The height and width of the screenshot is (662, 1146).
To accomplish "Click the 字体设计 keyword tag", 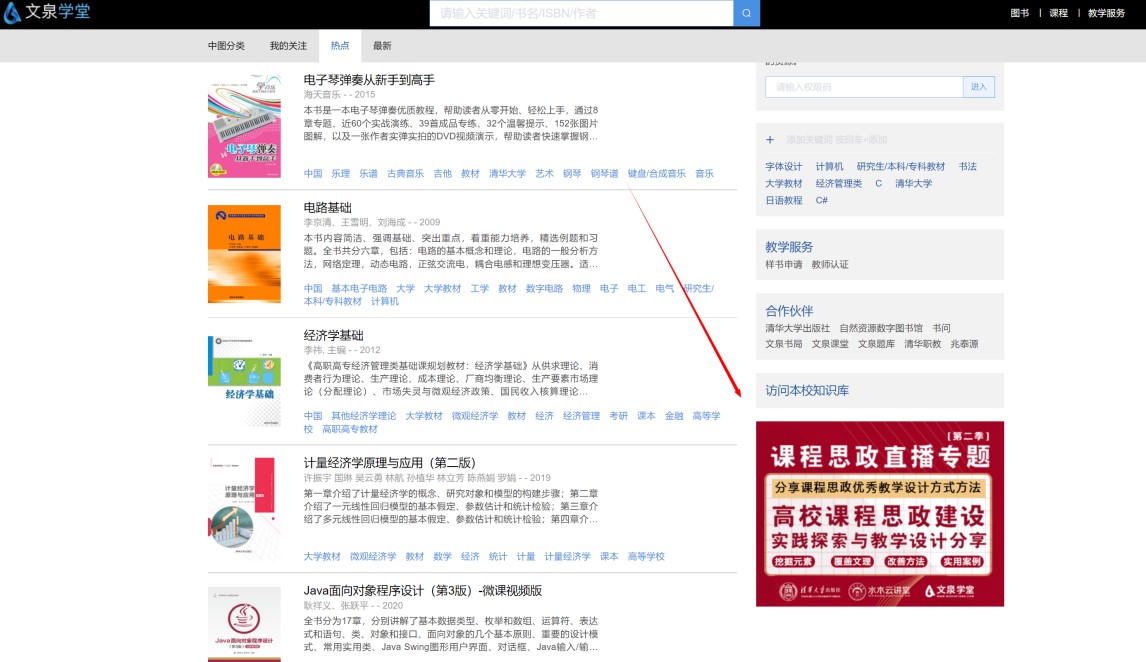I will point(784,167).
